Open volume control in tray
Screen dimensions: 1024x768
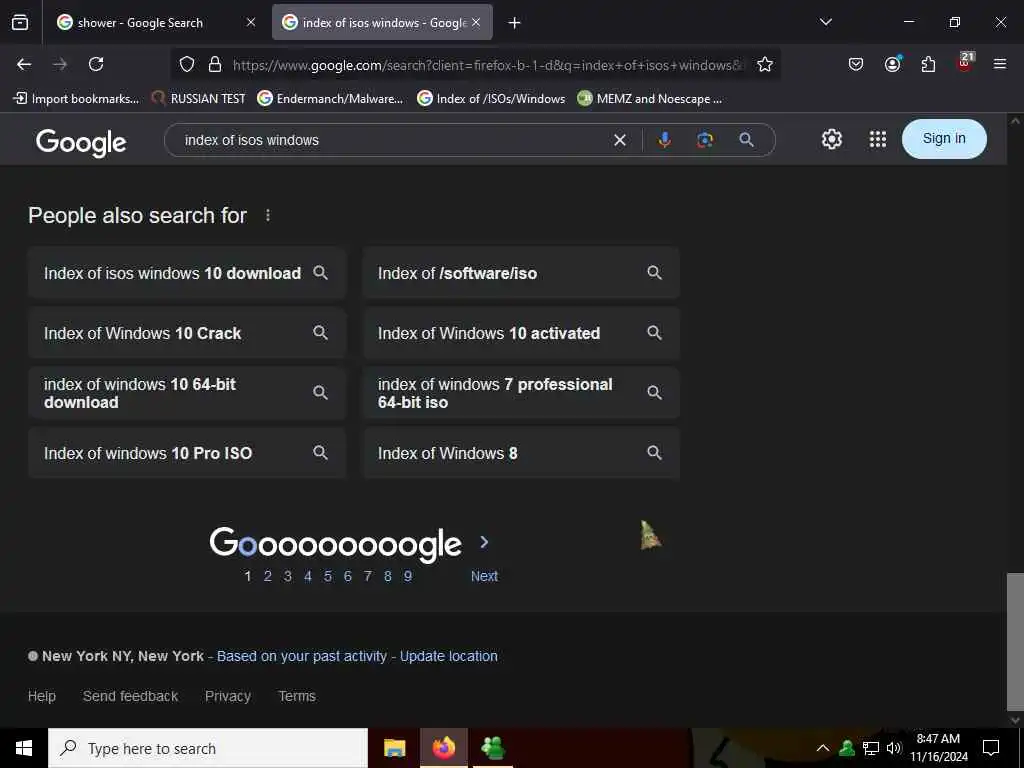coord(893,748)
